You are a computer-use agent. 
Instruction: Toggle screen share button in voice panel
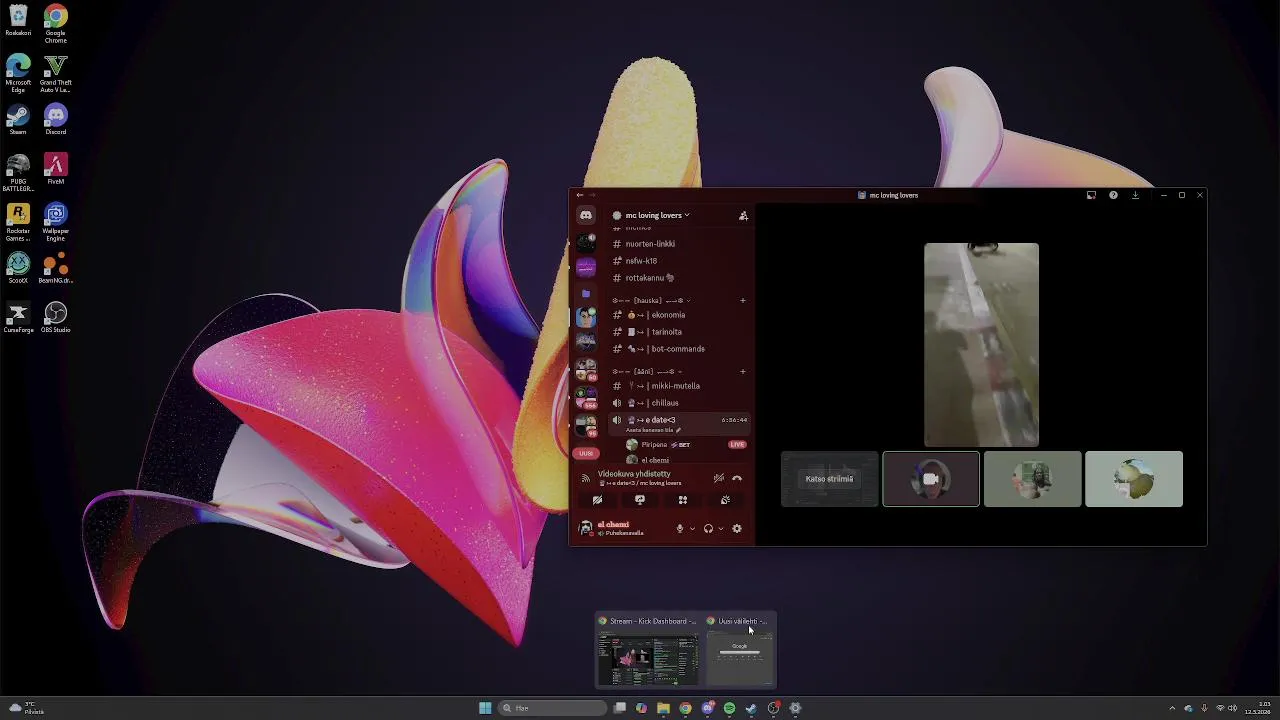pos(640,500)
